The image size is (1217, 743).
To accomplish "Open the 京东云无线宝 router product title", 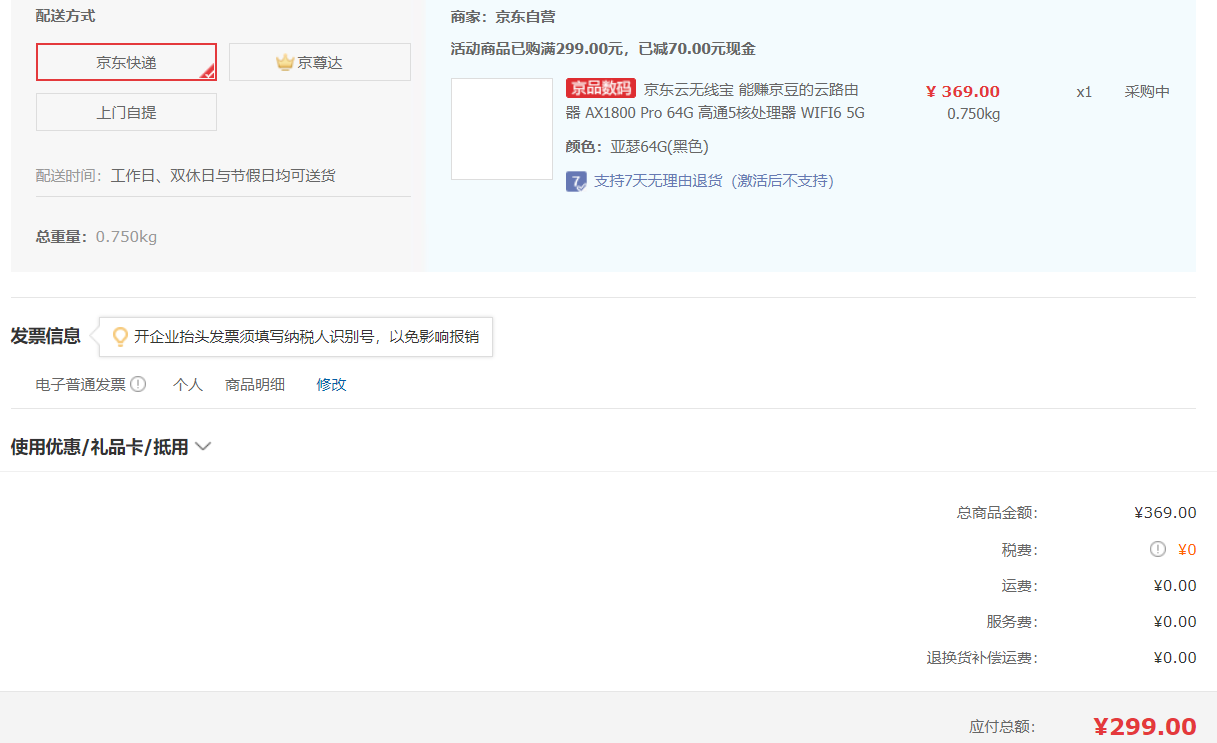I will point(715,101).
